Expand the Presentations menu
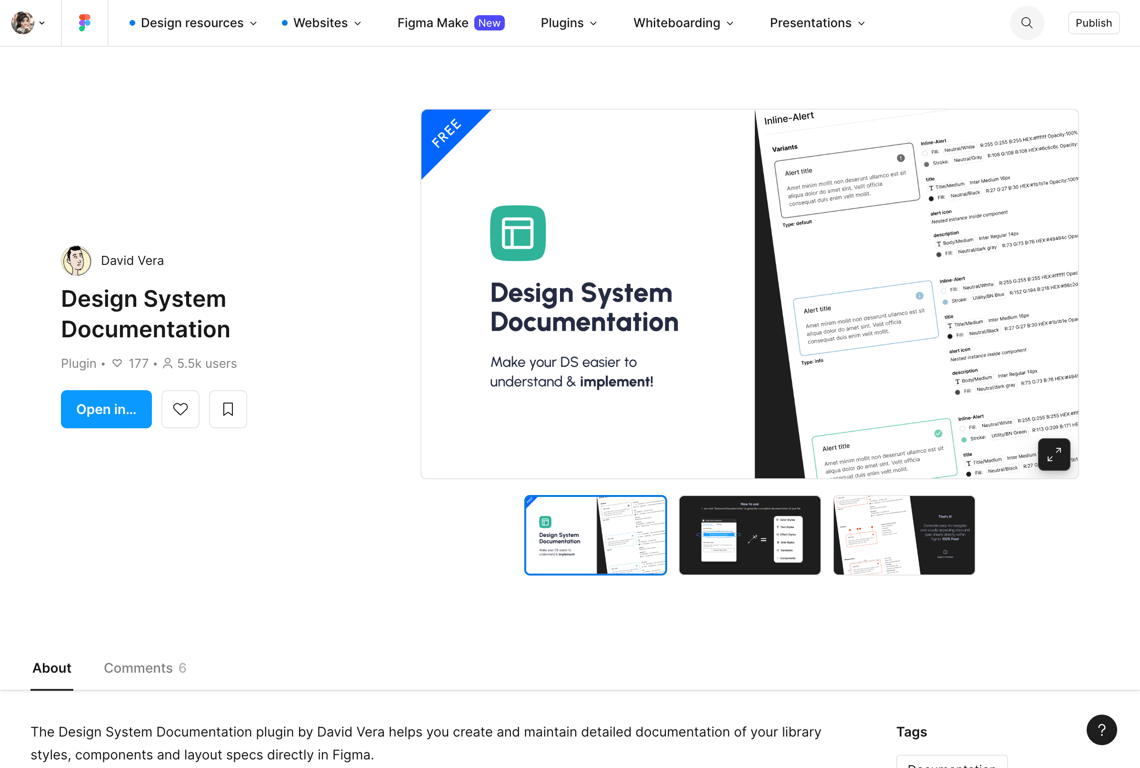 click(817, 22)
